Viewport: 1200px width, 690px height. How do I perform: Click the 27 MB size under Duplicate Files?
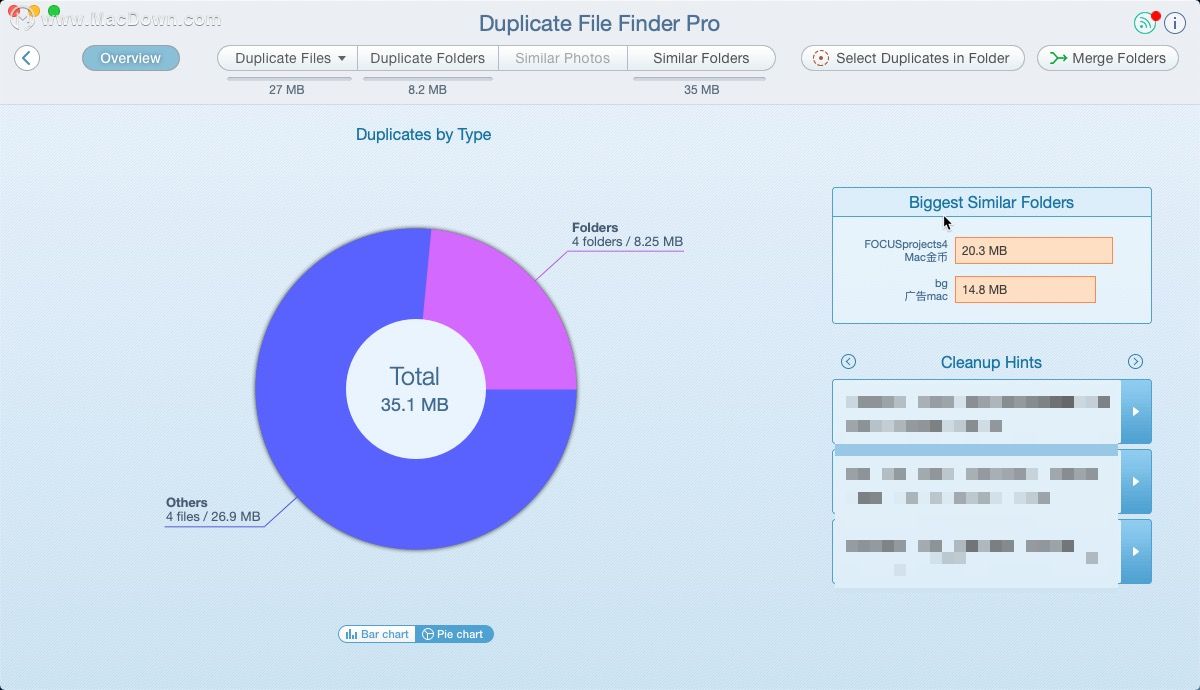coord(287,90)
